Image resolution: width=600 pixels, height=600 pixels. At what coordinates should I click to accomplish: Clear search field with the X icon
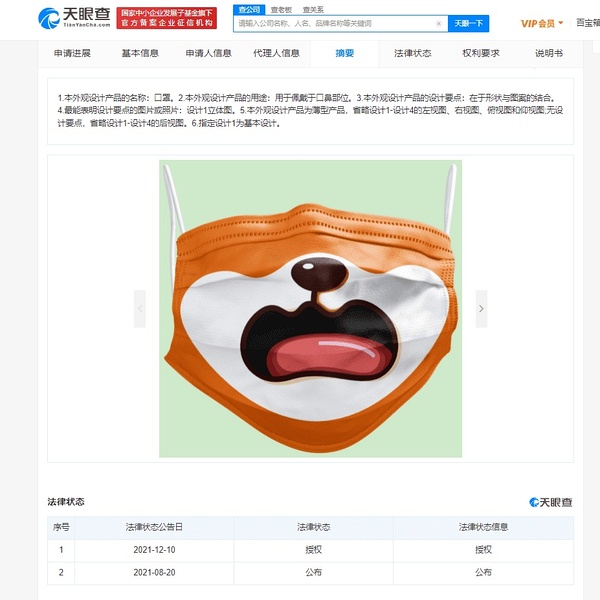(439, 23)
